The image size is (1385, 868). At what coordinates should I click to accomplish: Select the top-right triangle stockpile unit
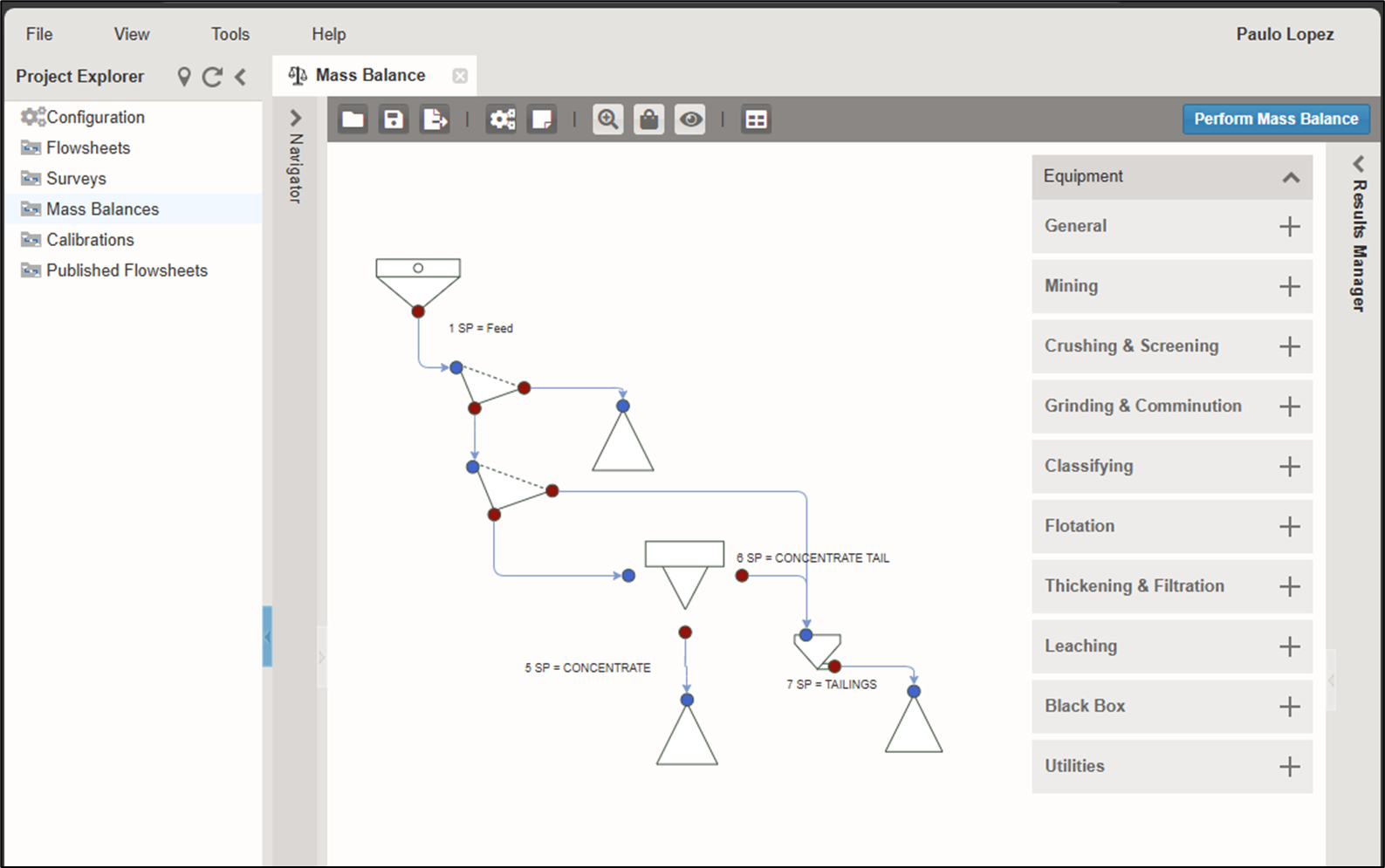[623, 441]
